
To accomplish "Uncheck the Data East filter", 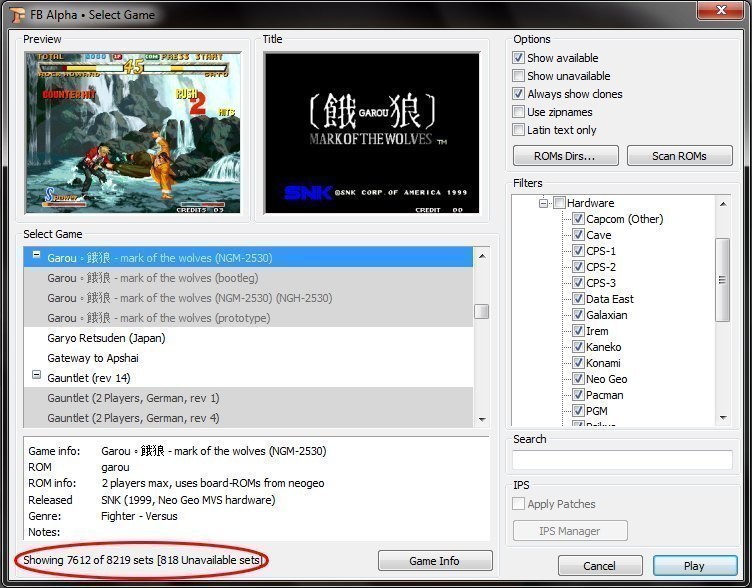I will click(578, 299).
